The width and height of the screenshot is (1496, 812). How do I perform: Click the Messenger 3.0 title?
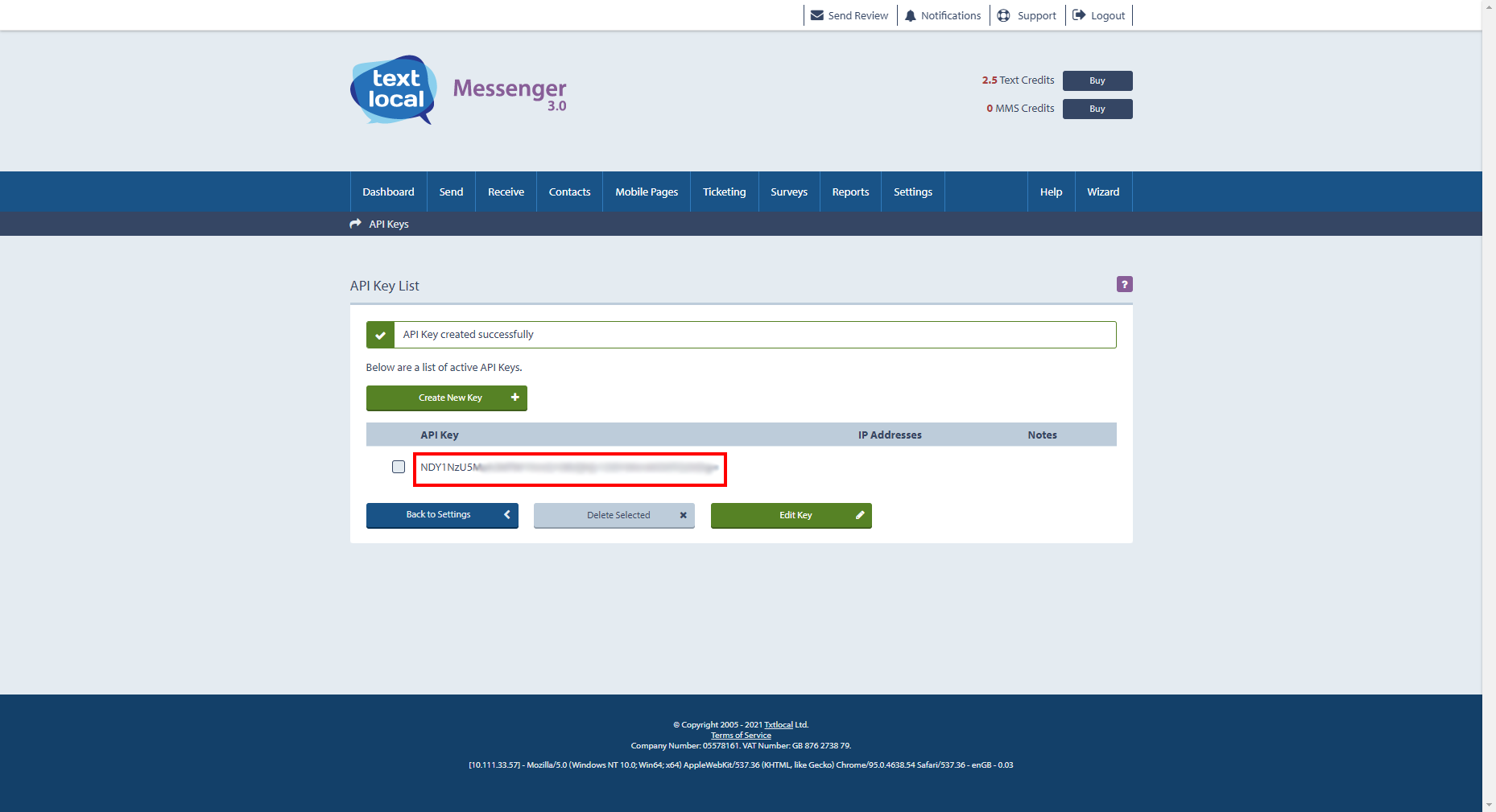point(510,93)
